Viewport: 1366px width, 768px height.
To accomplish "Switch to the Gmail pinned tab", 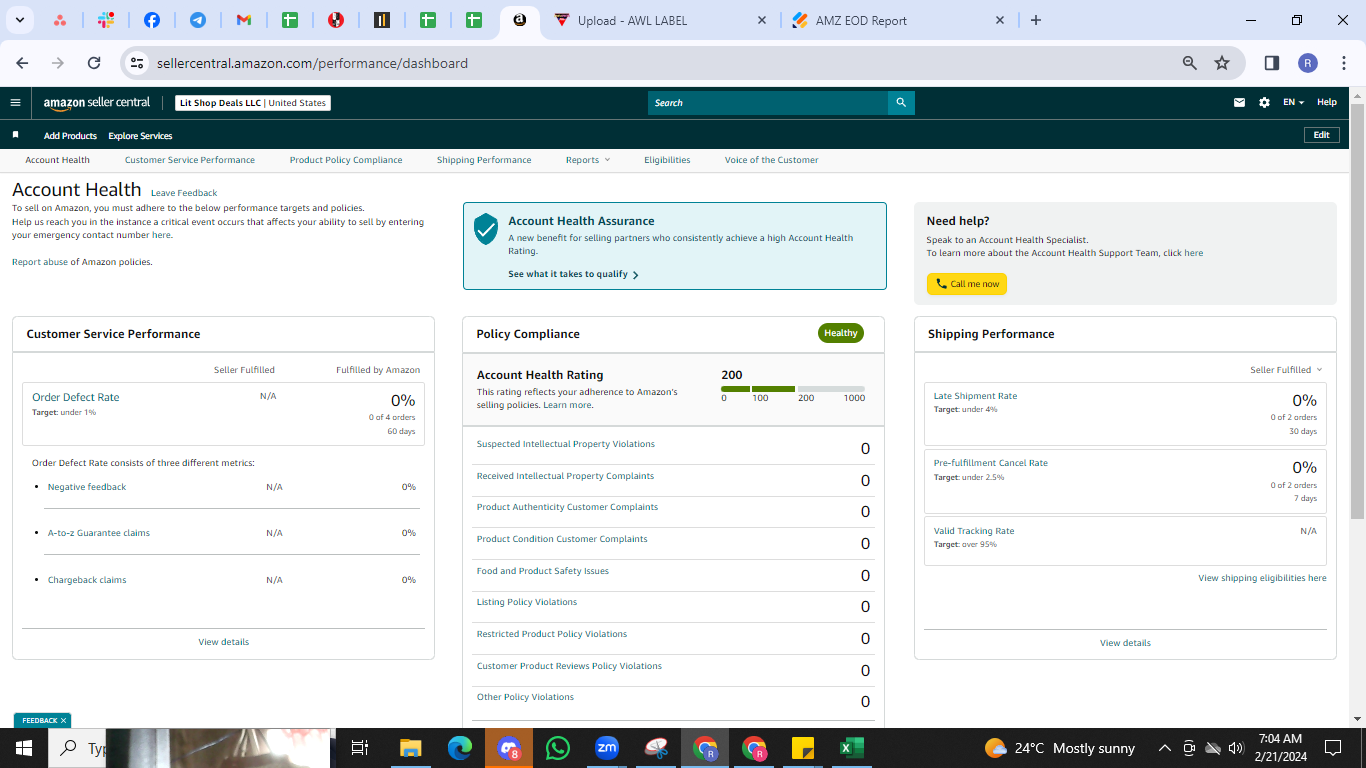I will point(244,20).
